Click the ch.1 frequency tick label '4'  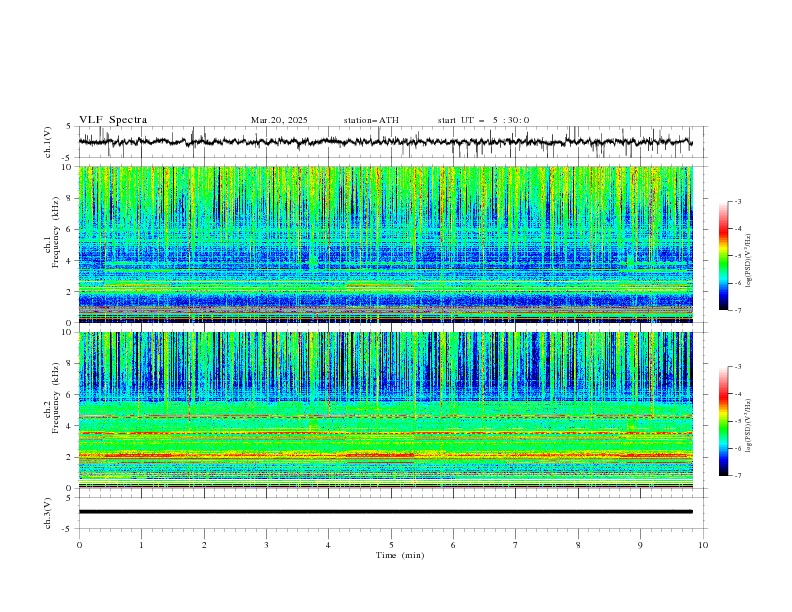click(x=71, y=261)
